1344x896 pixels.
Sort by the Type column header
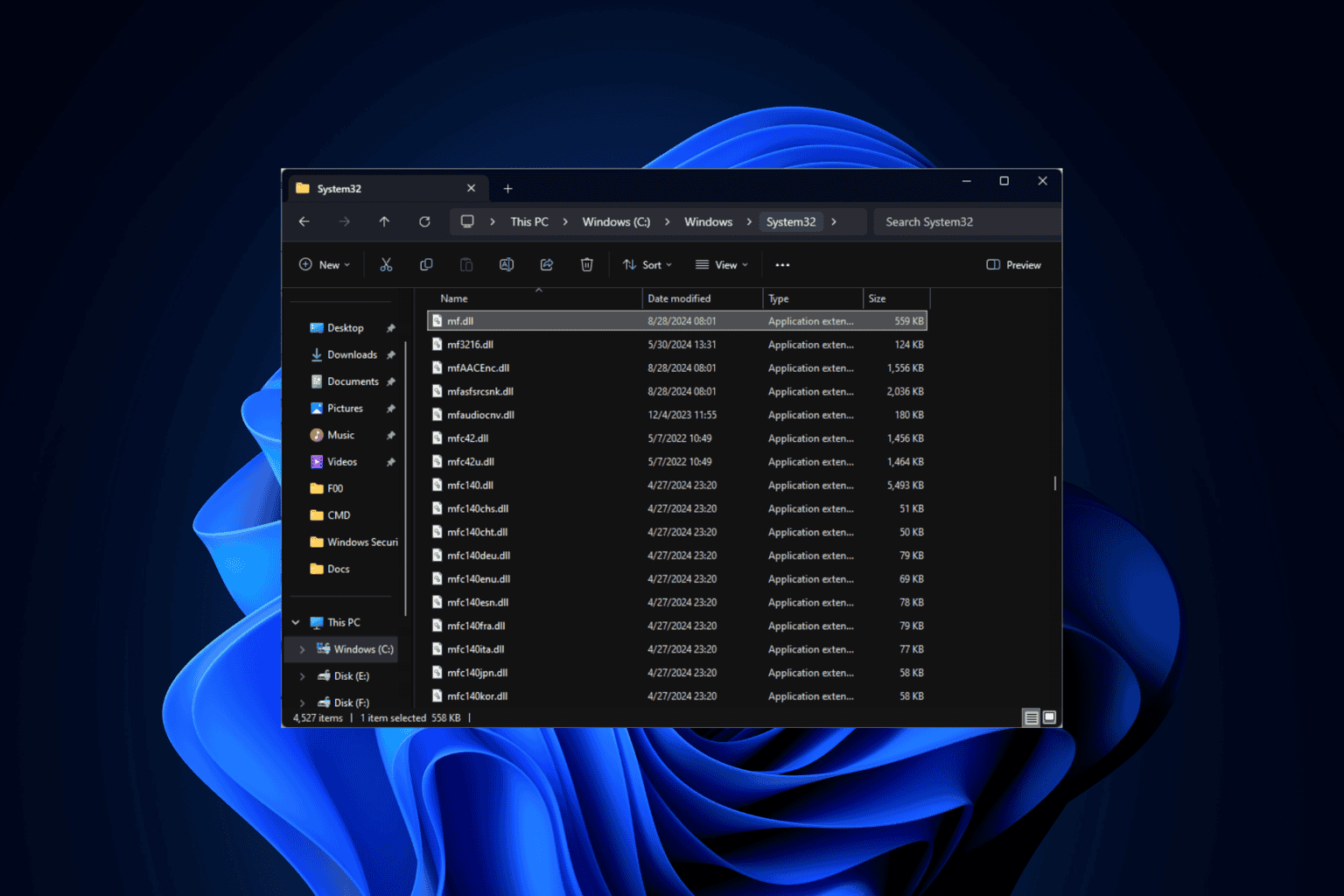click(813, 299)
